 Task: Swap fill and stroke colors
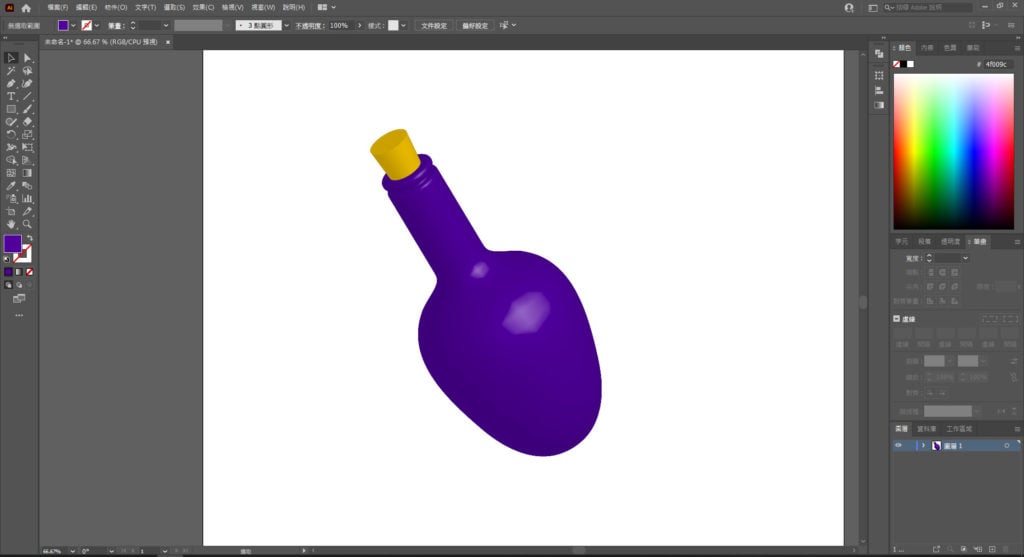29,238
